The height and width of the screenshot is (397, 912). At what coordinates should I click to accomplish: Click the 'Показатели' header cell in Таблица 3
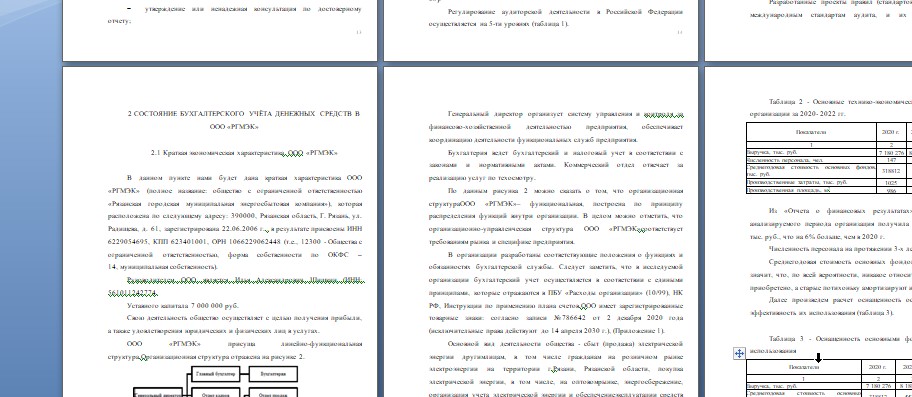pyautogui.click(x=803, y=367)
